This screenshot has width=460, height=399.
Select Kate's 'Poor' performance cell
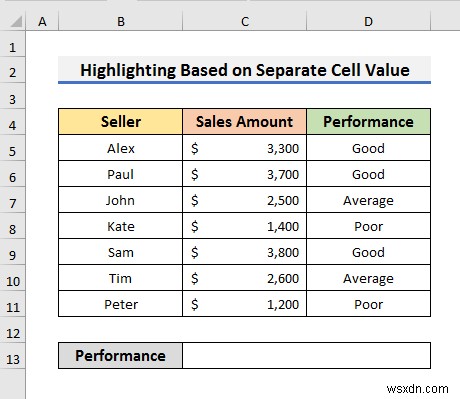click(x=368, y=226)
